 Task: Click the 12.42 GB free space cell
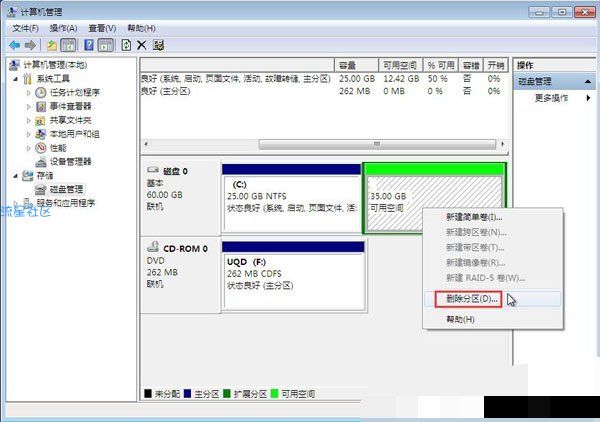point(401,79)
